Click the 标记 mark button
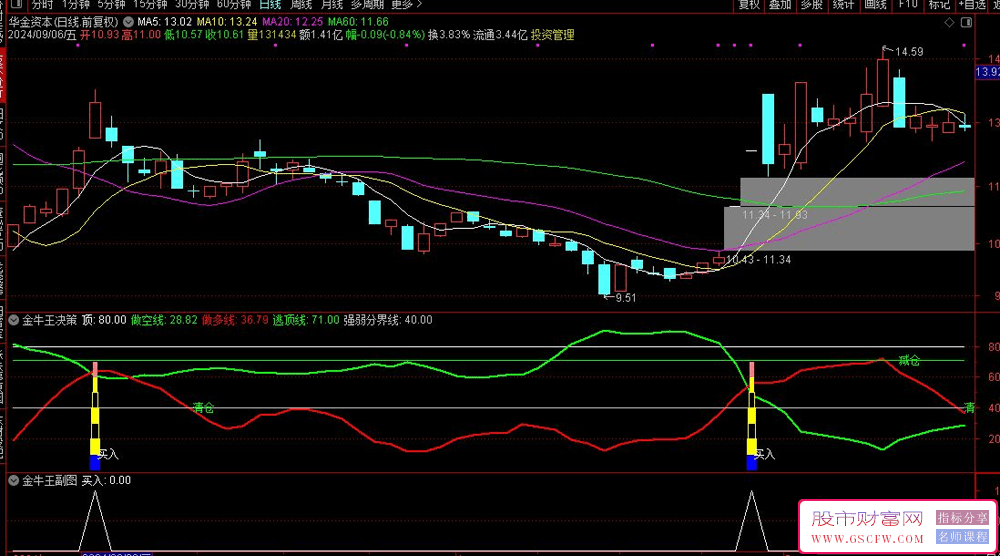The height and width of the screenshot is (556, 1000). tap(939, 4)
